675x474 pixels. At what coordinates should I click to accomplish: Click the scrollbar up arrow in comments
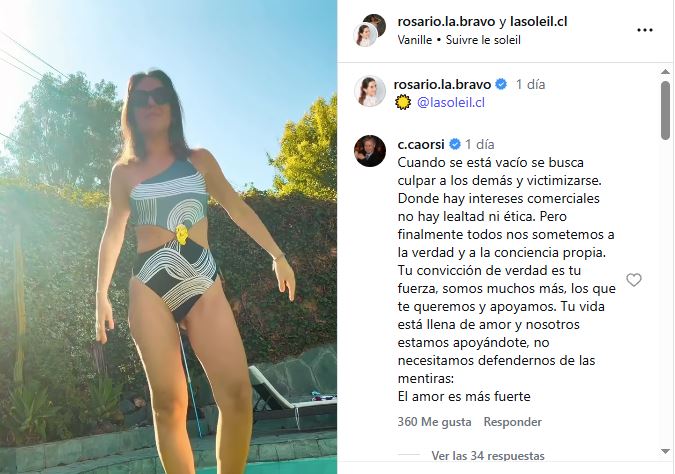[665, 72]
